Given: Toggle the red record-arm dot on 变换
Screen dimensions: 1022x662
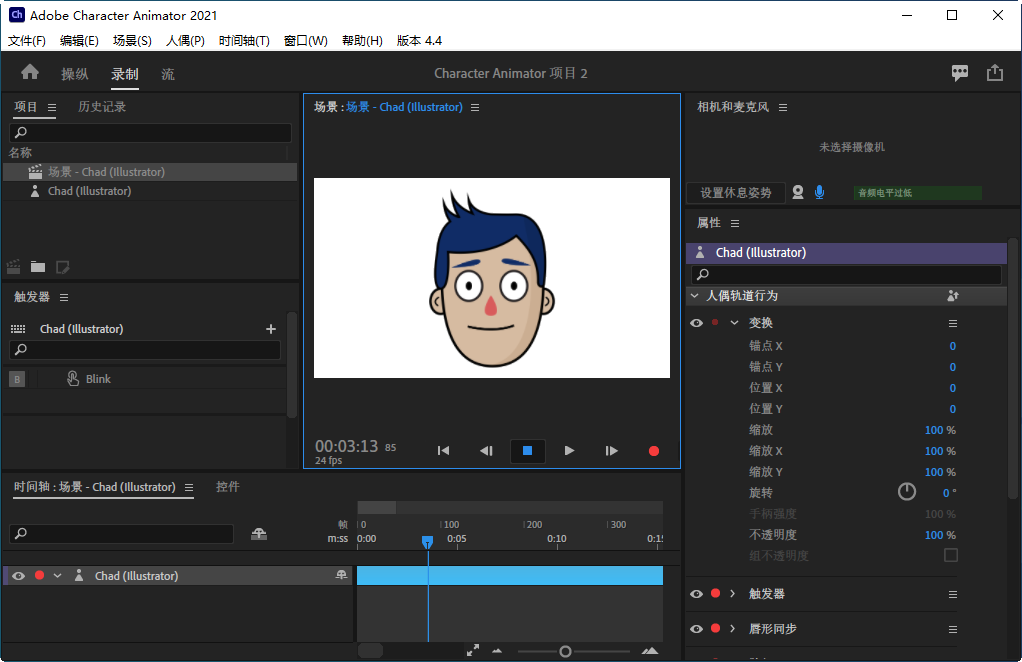Looking at the screenshot, I should coord(715,322).
